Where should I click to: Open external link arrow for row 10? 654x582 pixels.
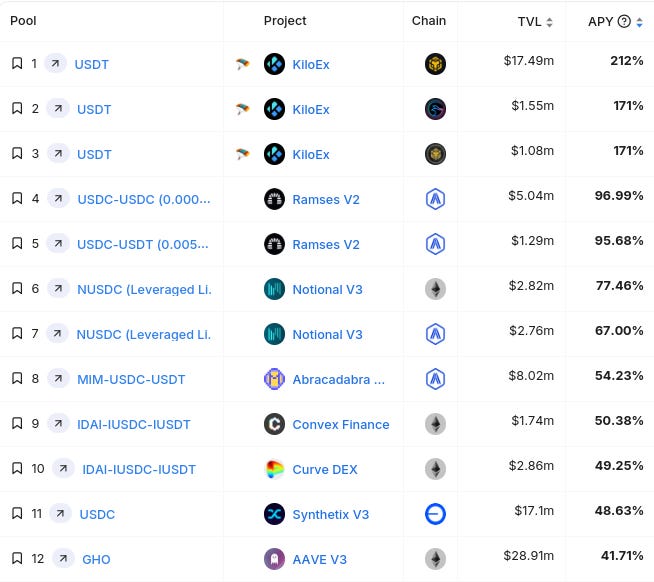tap(63, 469)
